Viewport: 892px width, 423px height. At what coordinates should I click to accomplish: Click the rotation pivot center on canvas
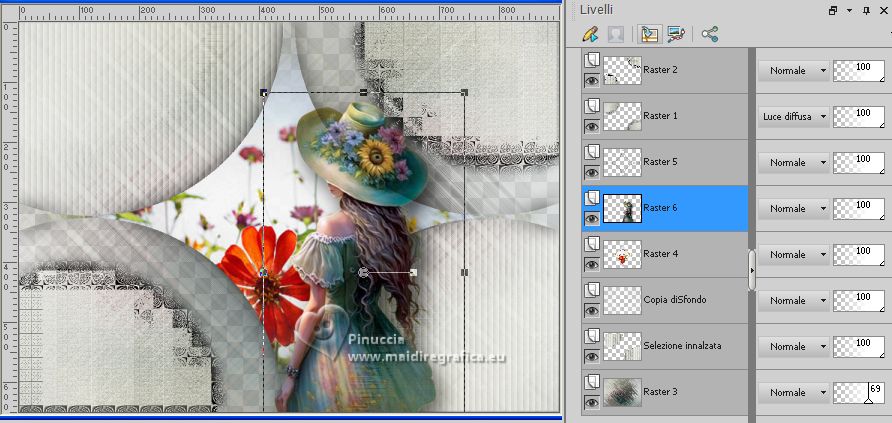click(364, 273)
